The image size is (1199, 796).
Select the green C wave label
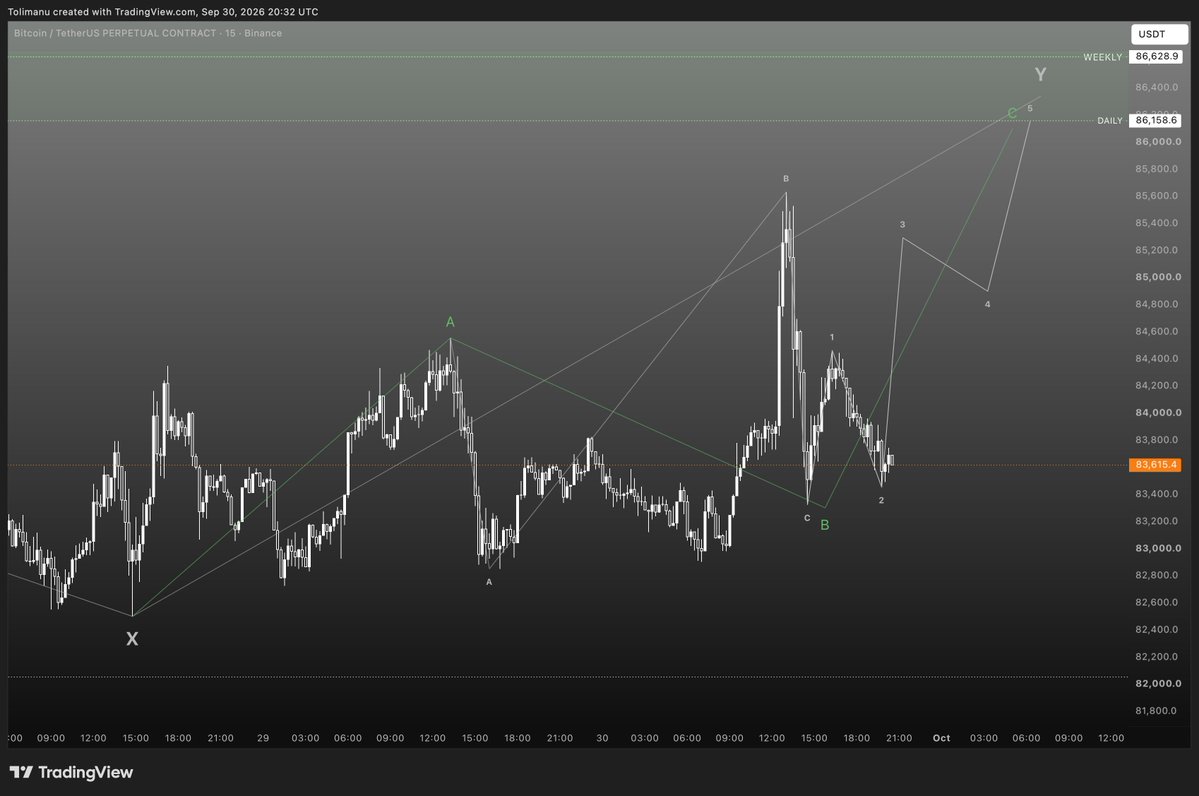pos(1012,113)
